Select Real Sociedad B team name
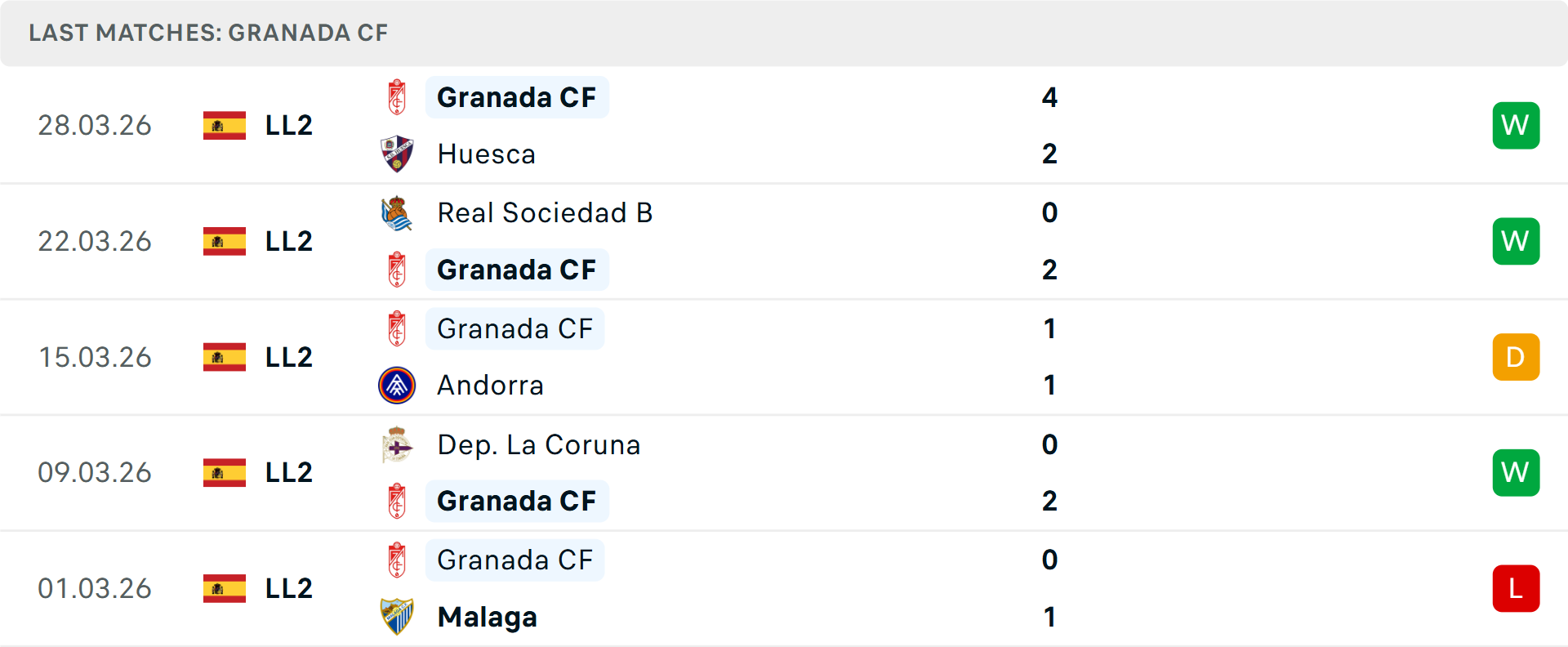 (x=545, y=213)
